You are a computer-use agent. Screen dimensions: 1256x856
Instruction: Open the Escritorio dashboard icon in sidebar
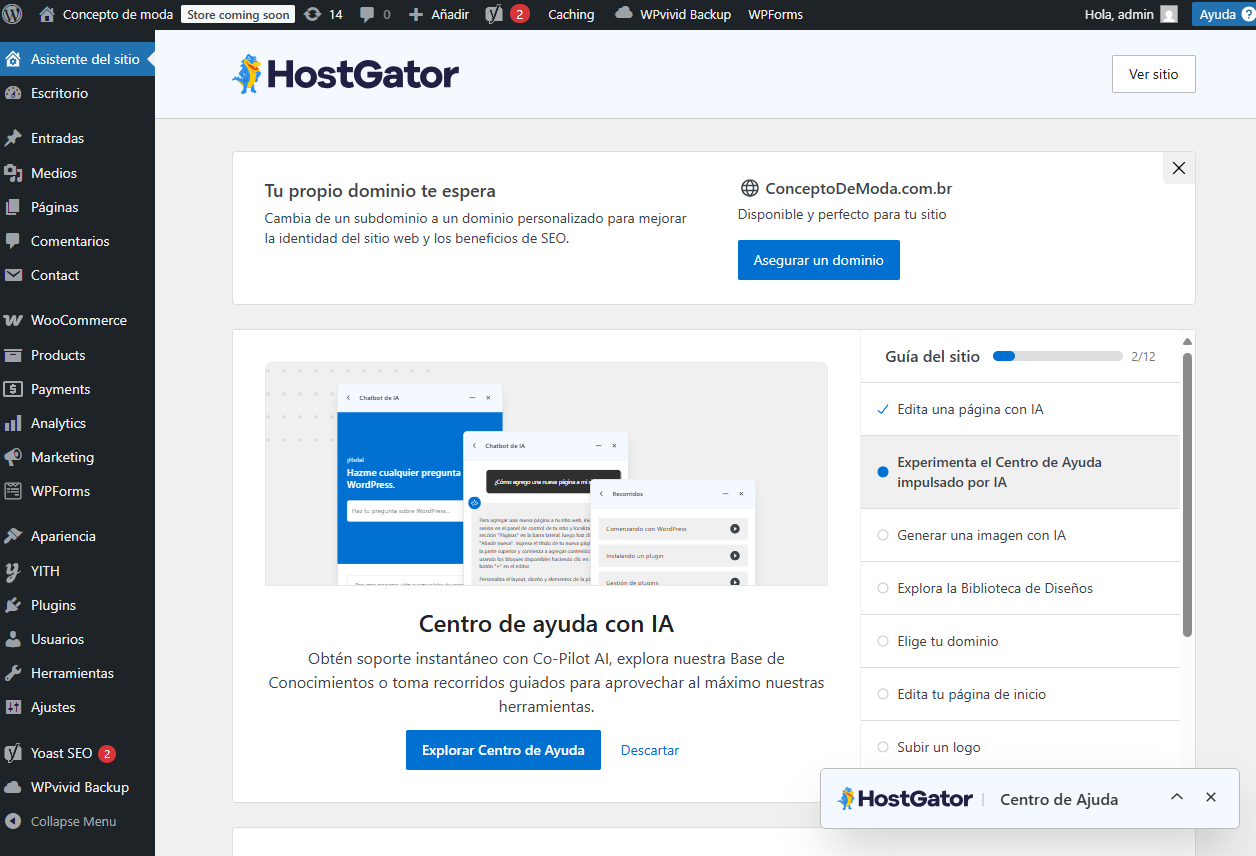point(13,93)
